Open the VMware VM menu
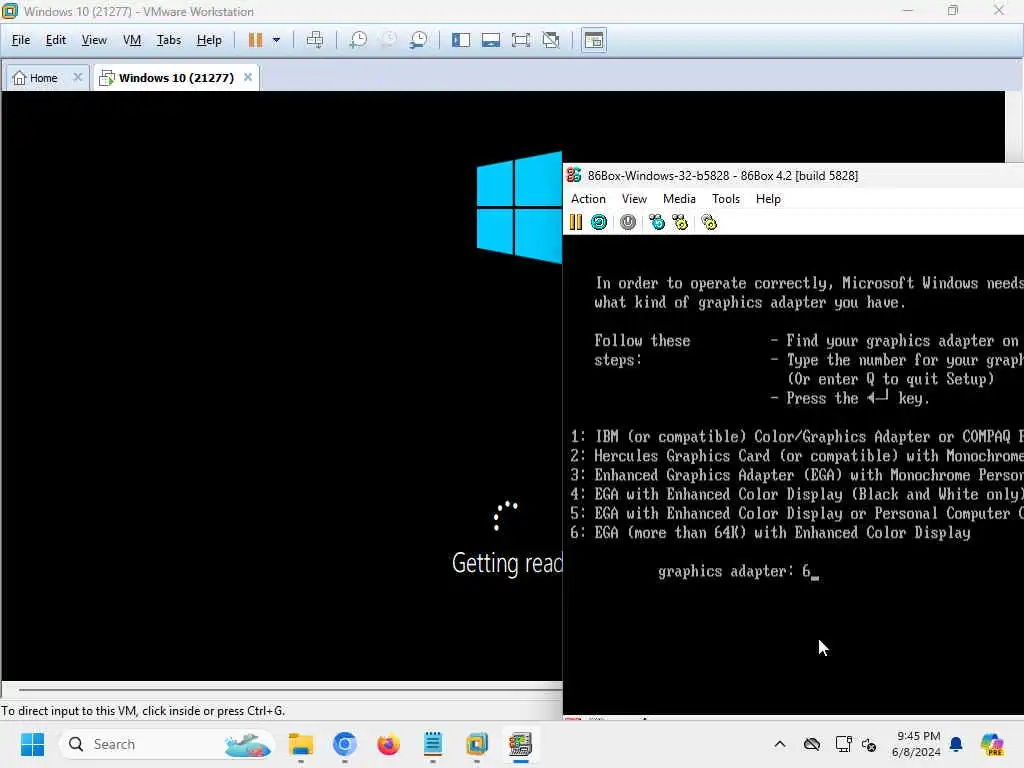 [132, 40]
